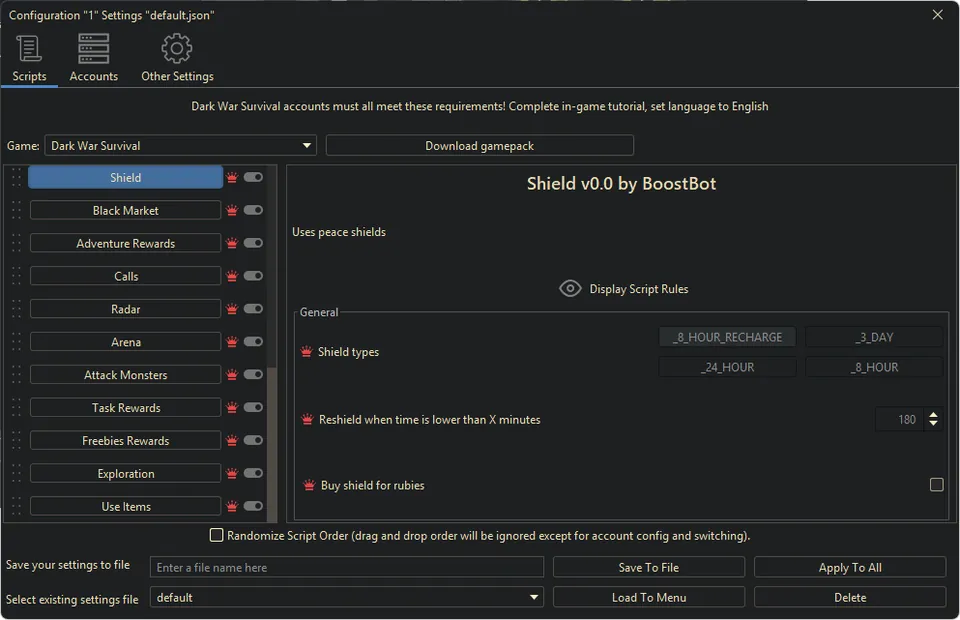
Task: Click the Apply To All button
Action: (x=850, y=567)
